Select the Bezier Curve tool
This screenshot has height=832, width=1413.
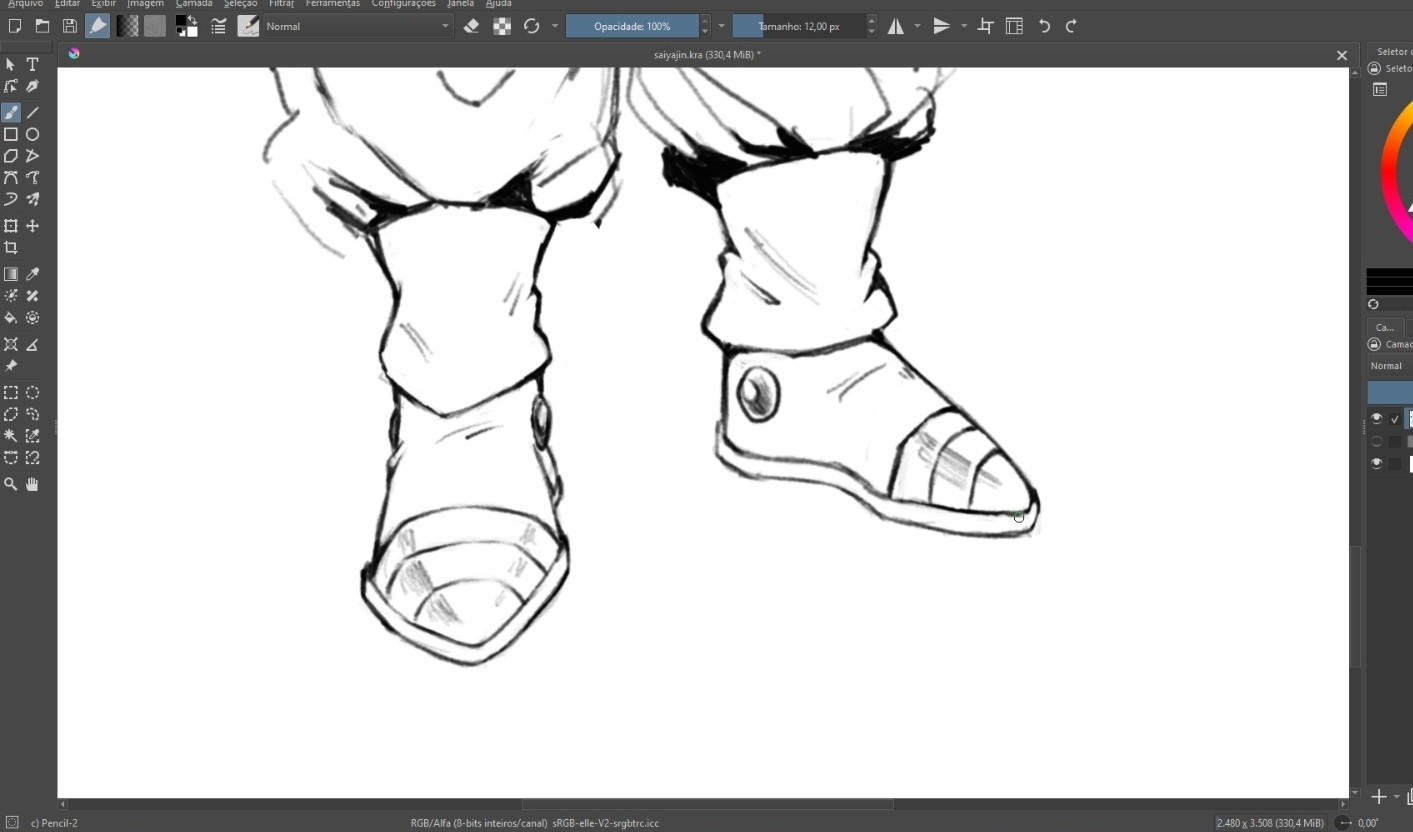(11, 178)
